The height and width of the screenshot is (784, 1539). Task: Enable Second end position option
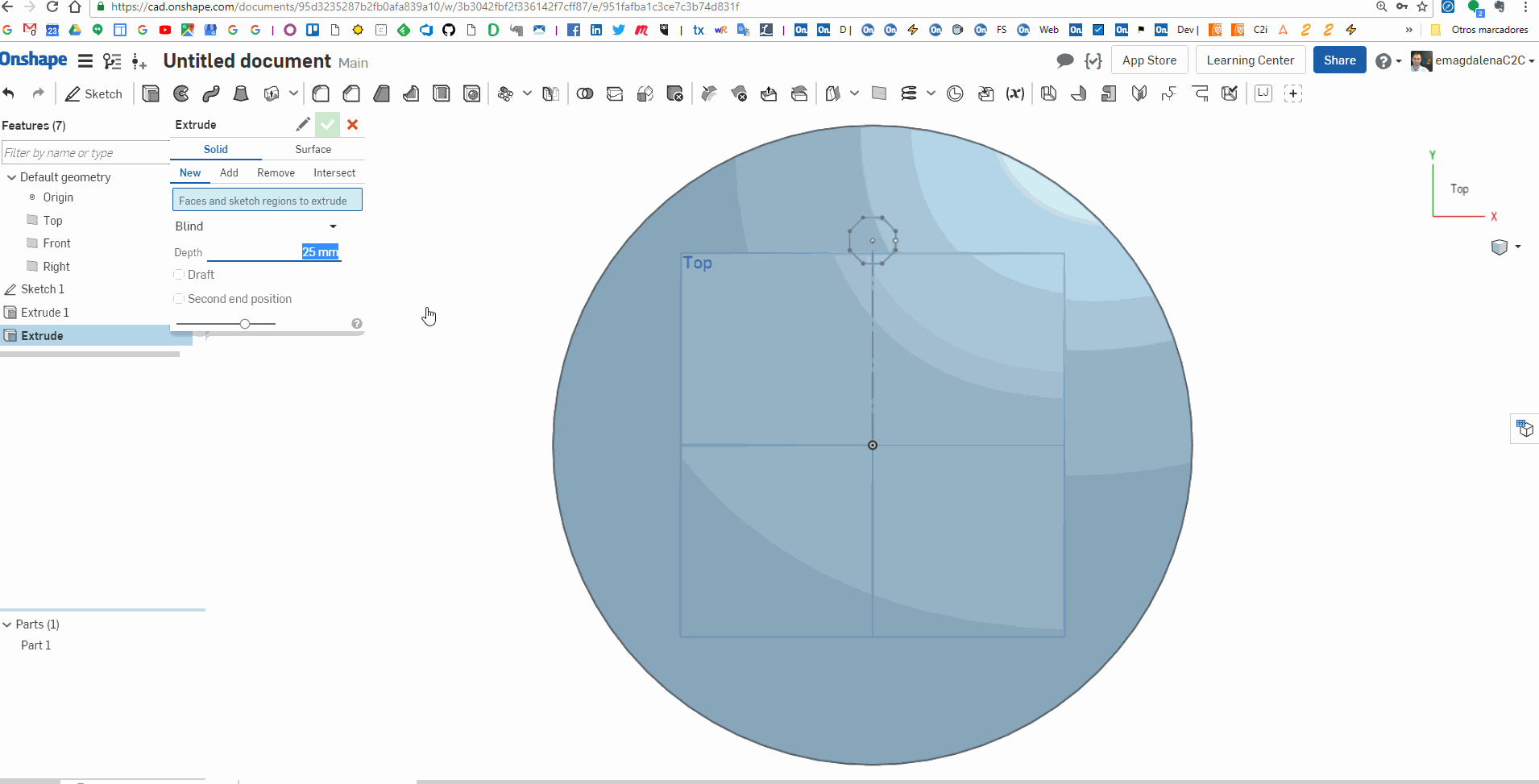point(178,298)
